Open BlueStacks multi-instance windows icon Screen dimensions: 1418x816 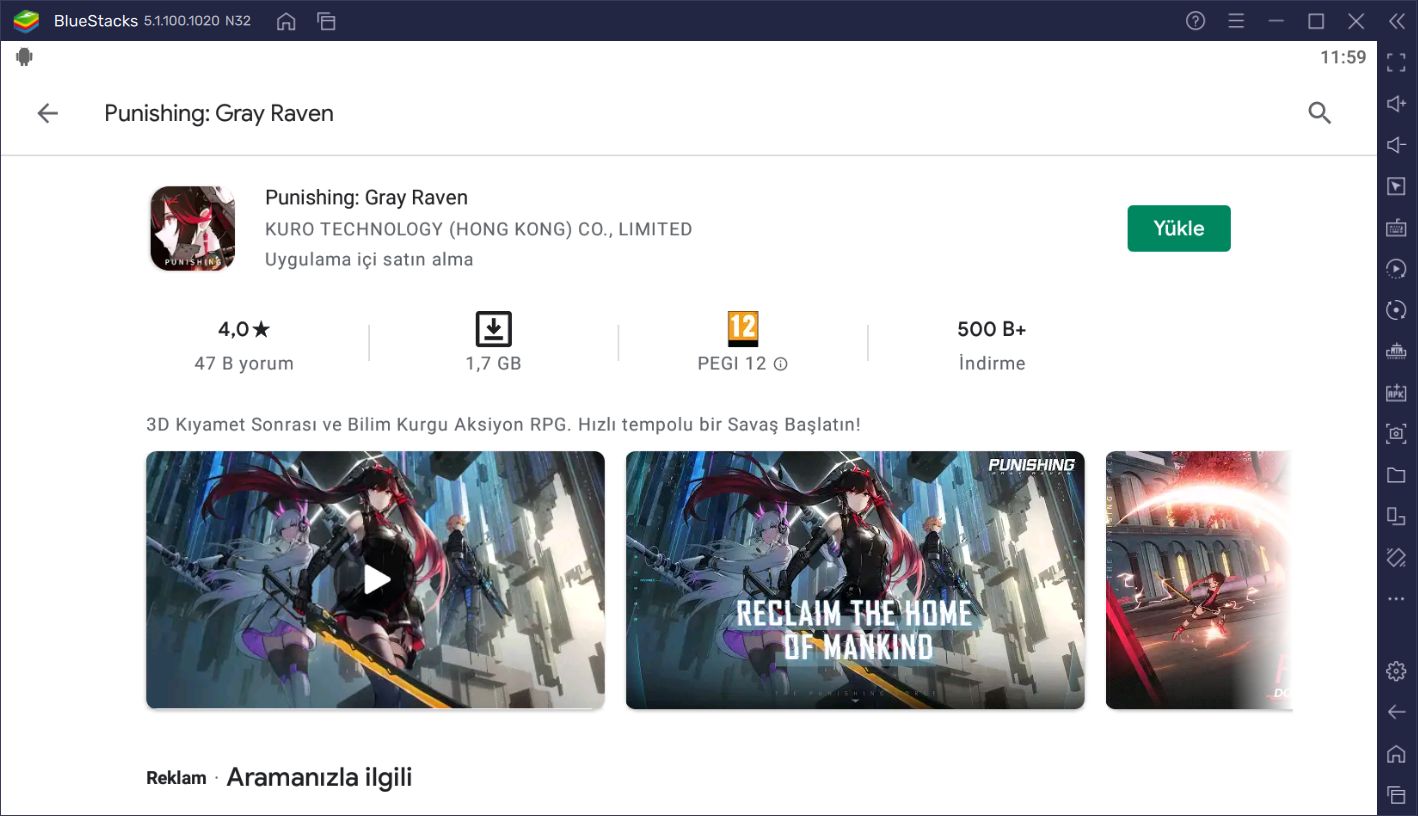click(326, 21)
